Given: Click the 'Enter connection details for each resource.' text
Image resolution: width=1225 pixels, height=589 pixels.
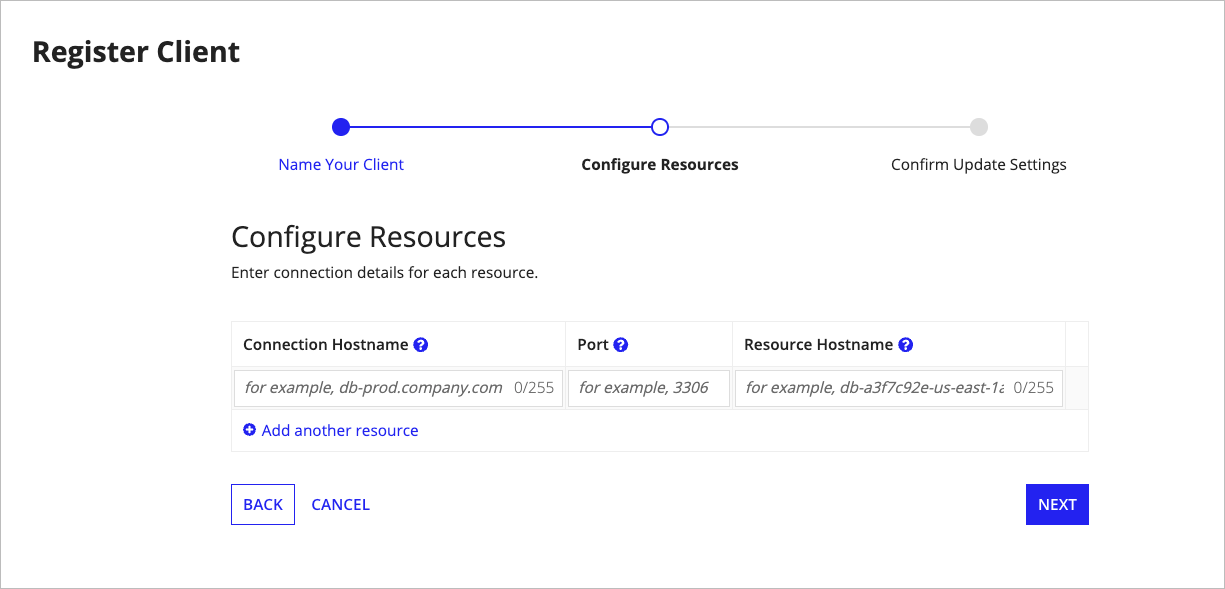Looking at the screenshot, I should tap(385, 272).
